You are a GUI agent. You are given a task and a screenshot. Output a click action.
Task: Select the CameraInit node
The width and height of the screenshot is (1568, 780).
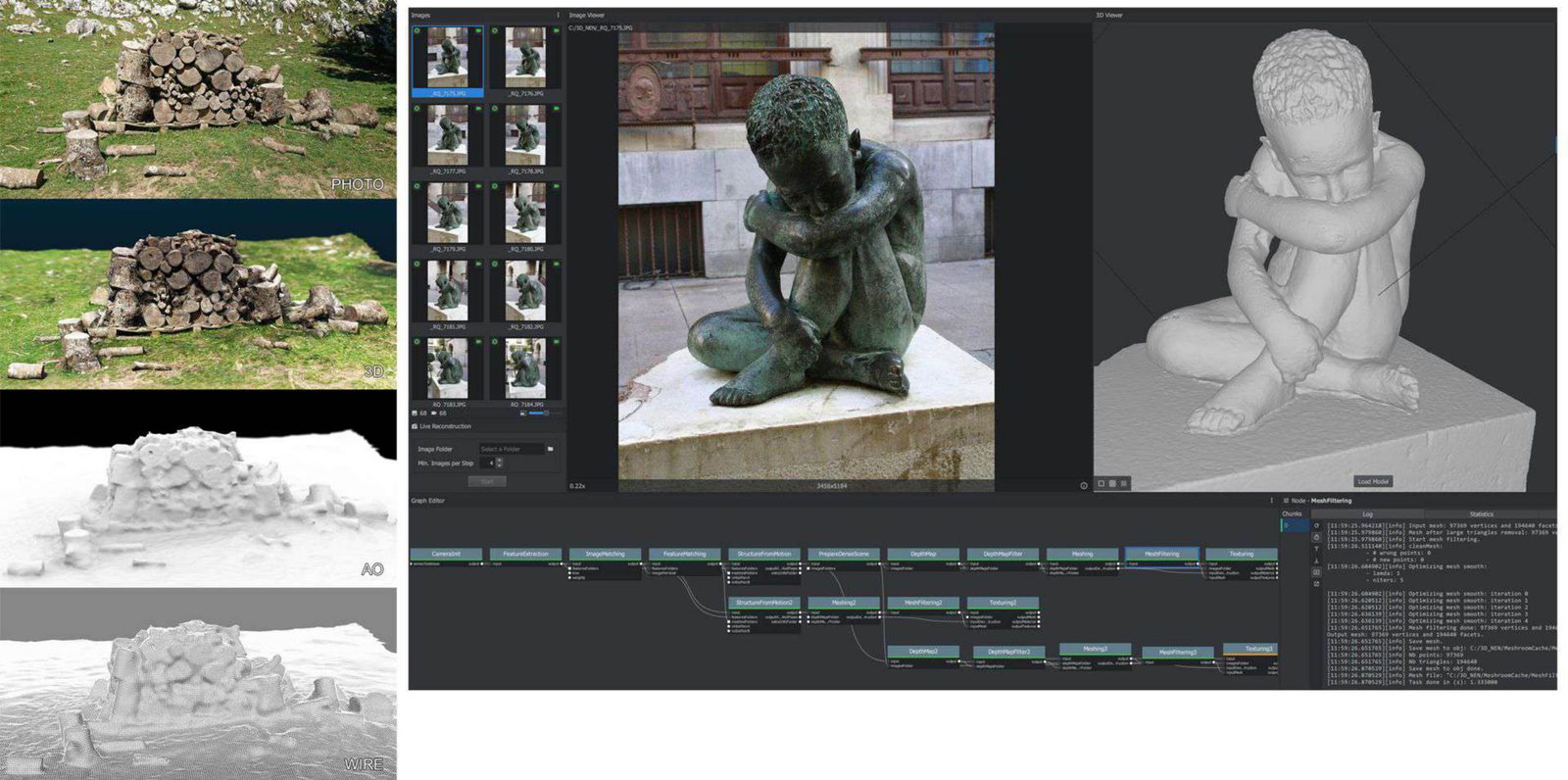pos(446,554)
